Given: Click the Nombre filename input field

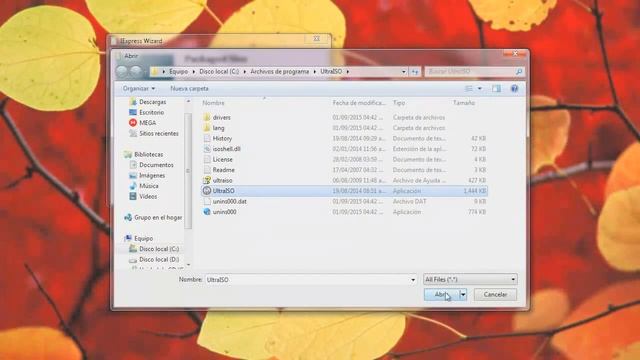Looking at the screenshot, I should pos(307,280).
